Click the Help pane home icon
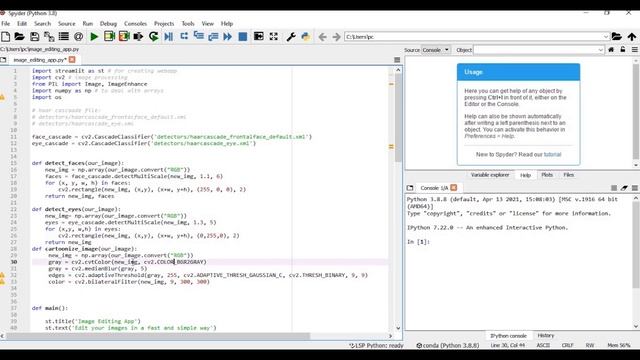This screenshot has height=360, width=640. tap(611, 49)
